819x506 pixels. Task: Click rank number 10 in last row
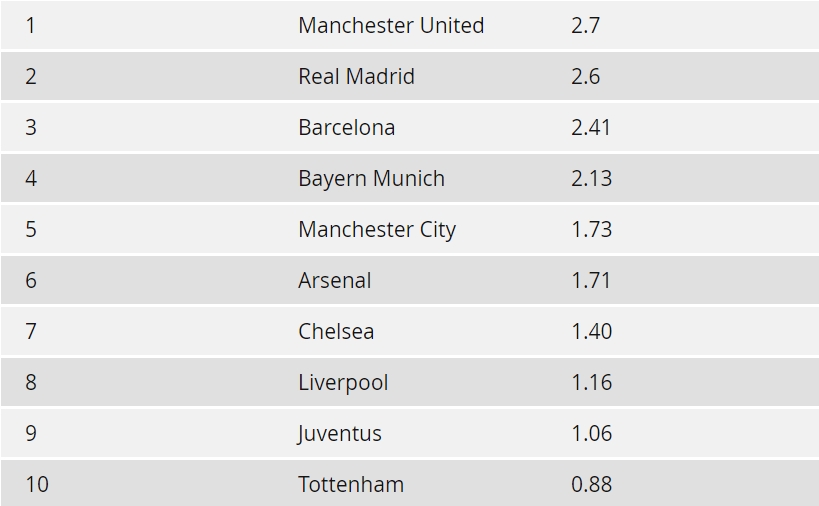tap(37, 485)
